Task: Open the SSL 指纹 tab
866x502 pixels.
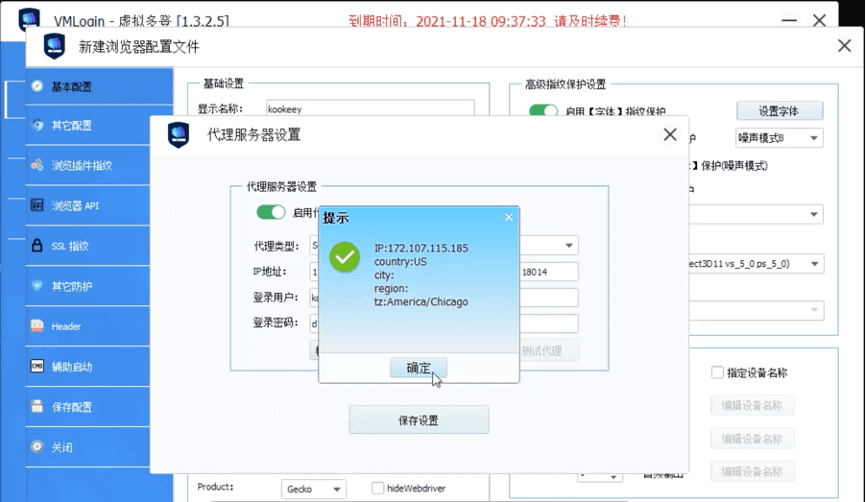Action: [x=88, y=246]
